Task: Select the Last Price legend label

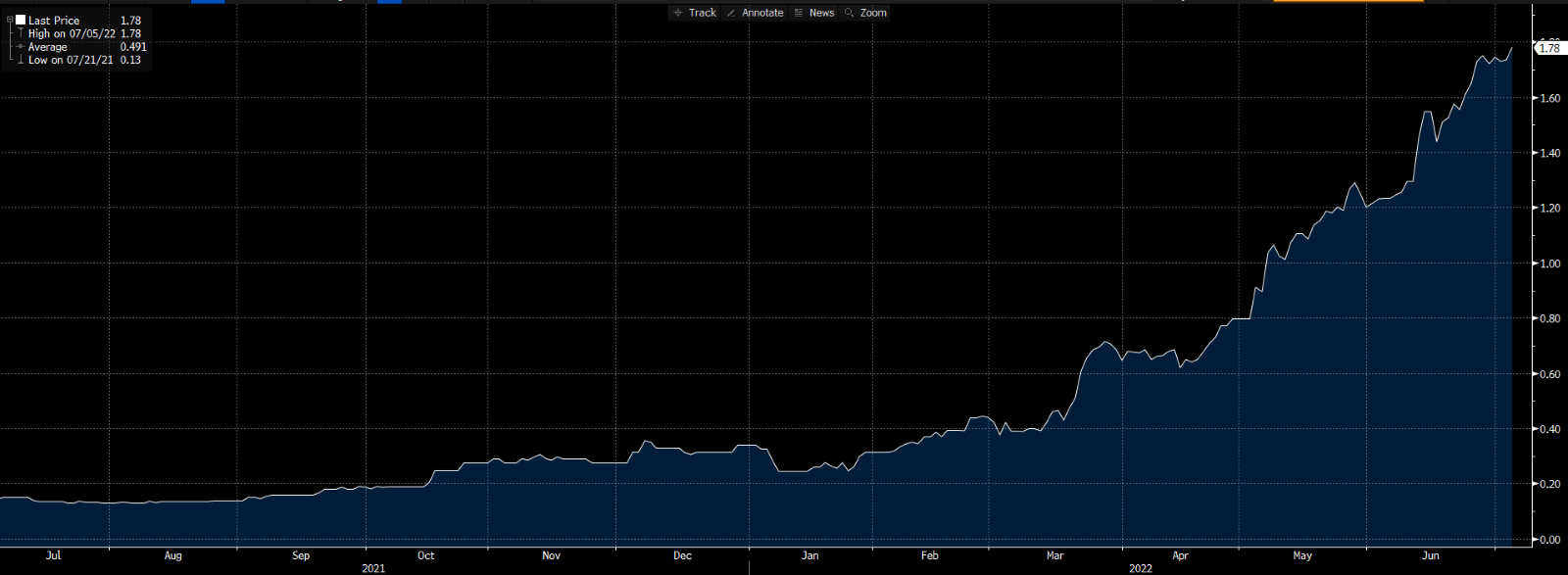Action: tap(54, 21)
